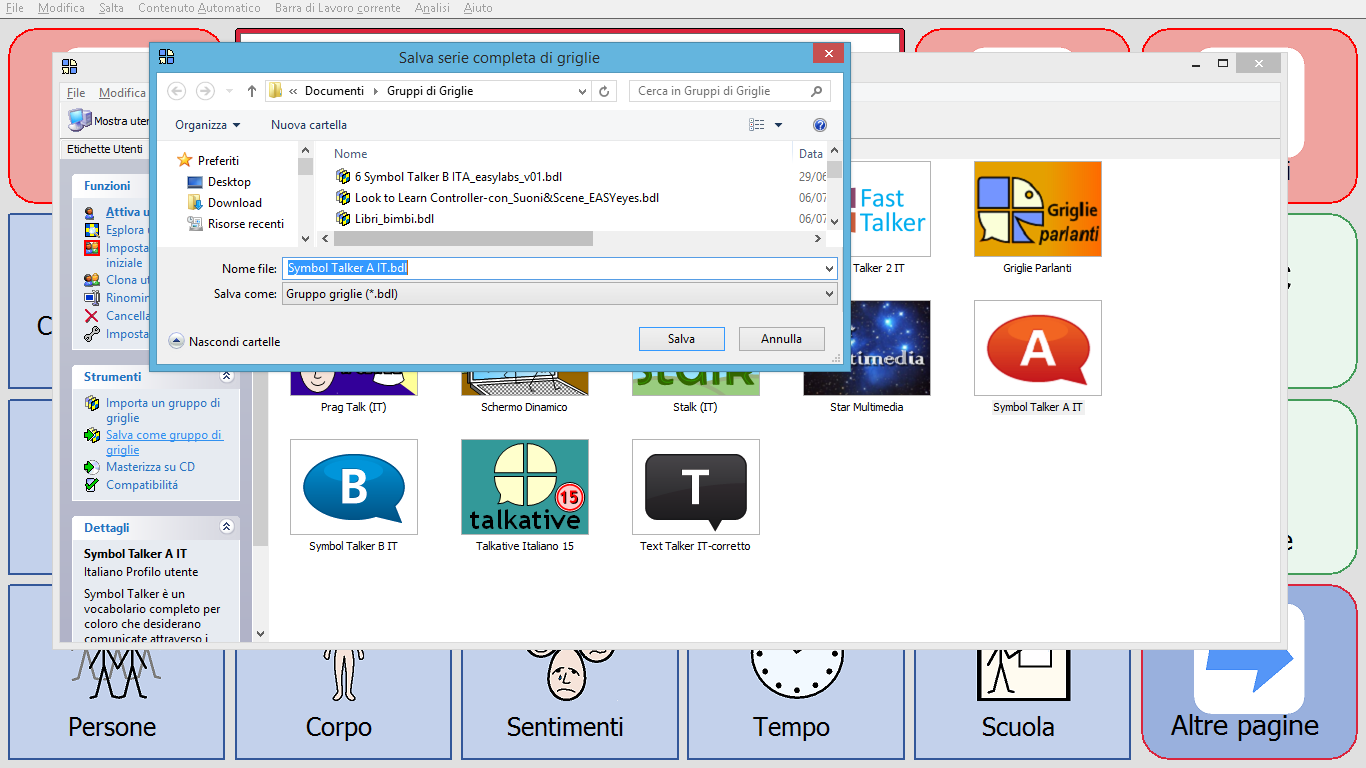Select the Libri_bimbi.bdl file
Viewport: 1366px width, 768px height.
pyautogui.click(x=385, y=219)
